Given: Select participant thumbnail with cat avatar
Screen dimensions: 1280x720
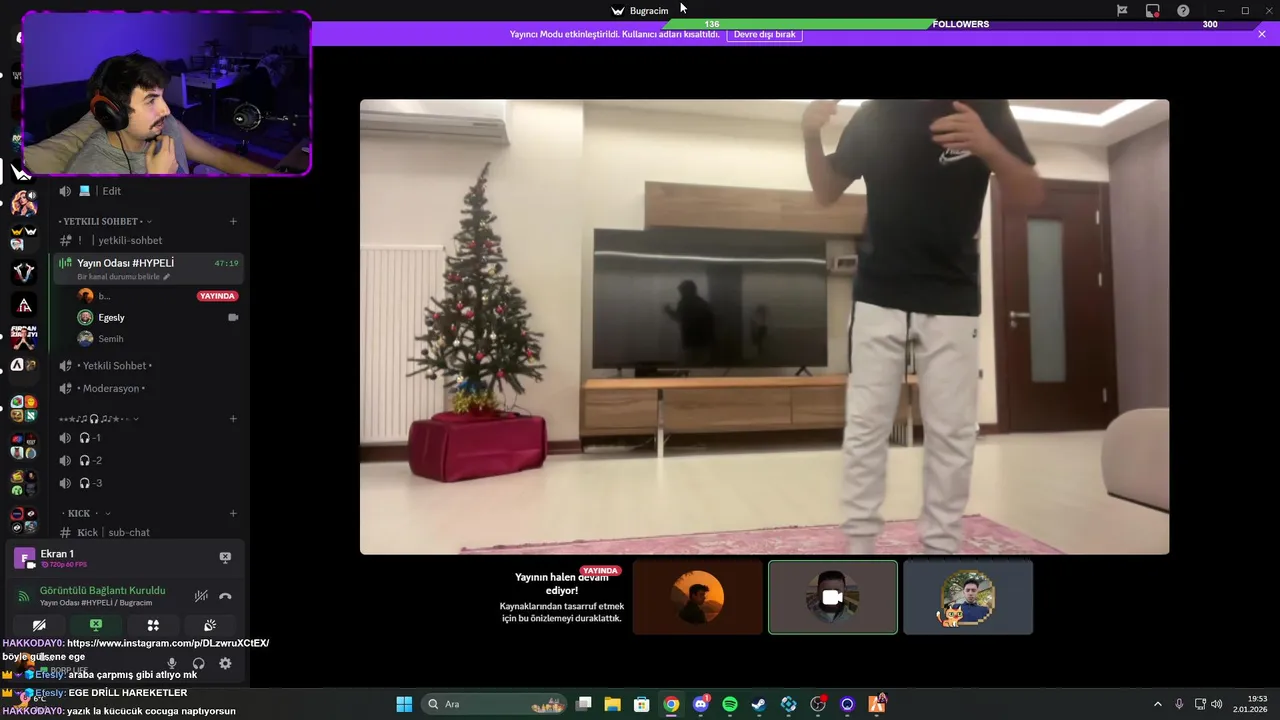Looking at the screenshot, I should (968, 597).
